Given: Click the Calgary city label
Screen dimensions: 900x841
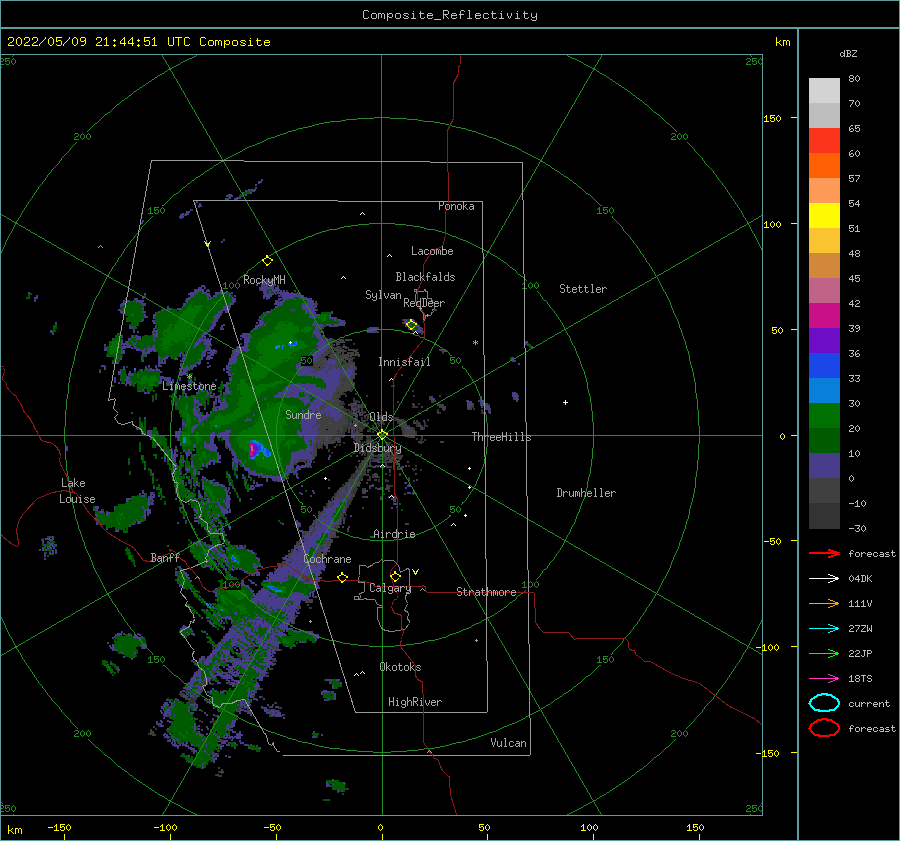Looking at the screenshot, I should 390,588.
